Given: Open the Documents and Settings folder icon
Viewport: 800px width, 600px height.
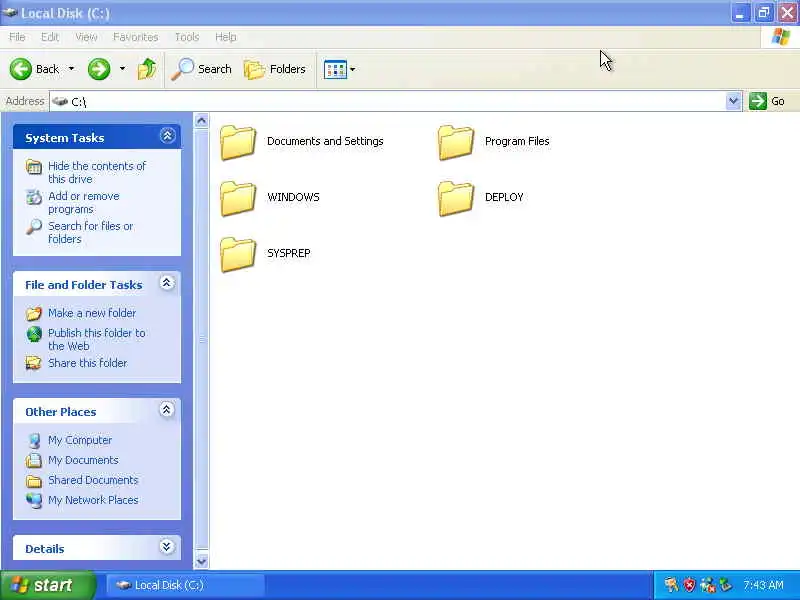Looking at the screenshot, I should pos(238,142).
